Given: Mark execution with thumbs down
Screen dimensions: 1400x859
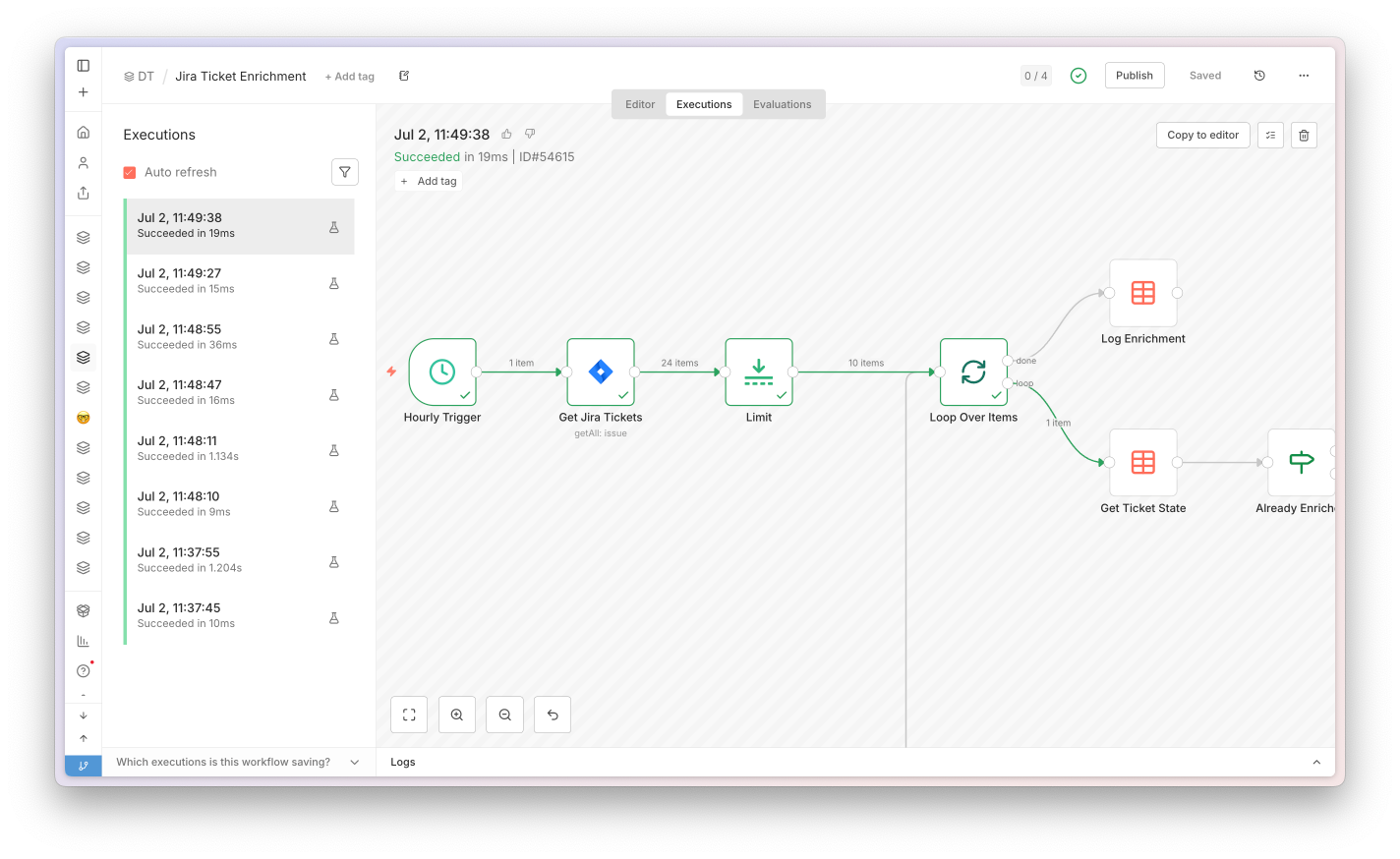Looking at the screenshot, I should pyautogui.click(x=530, y=134).
